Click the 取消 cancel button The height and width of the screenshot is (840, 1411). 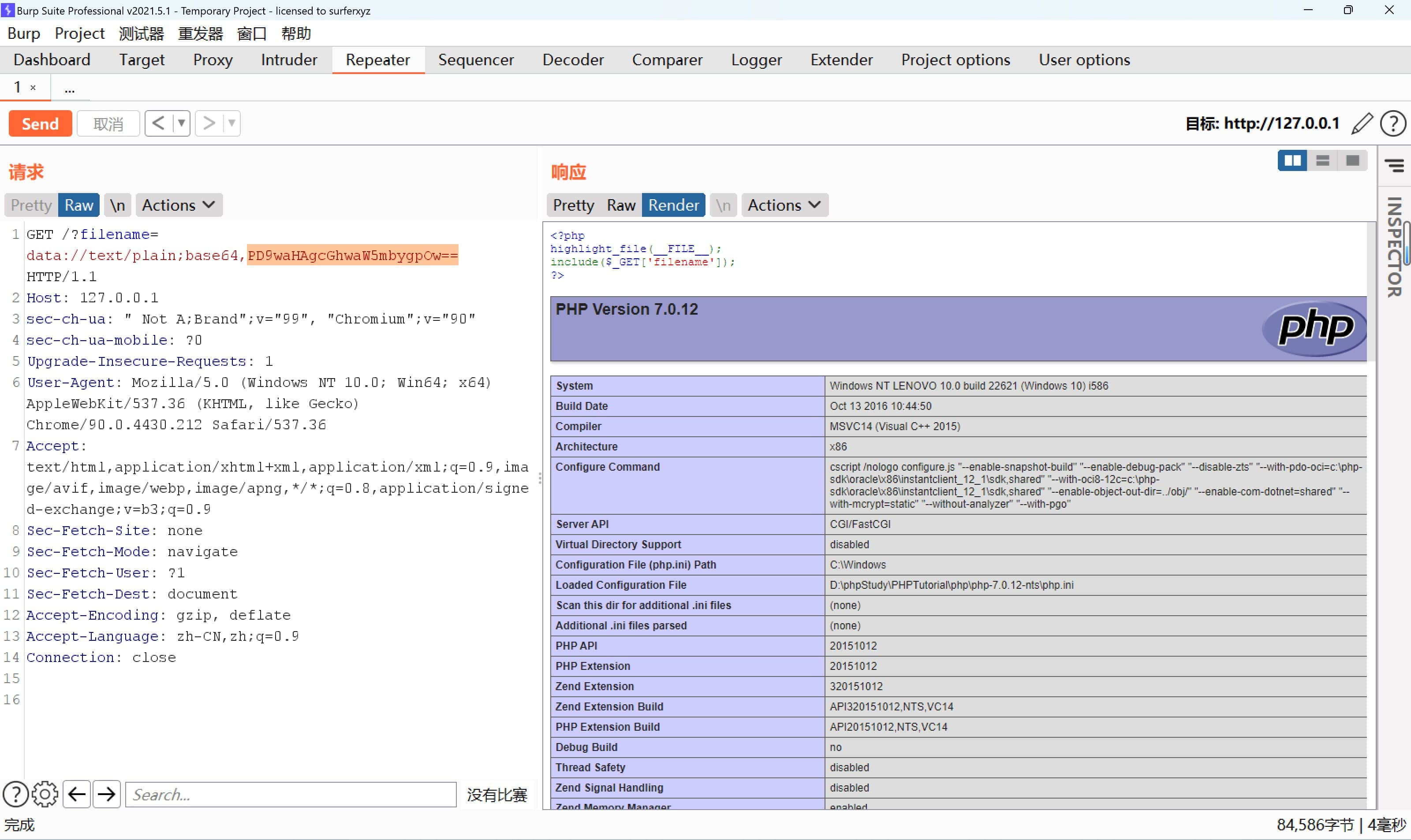click(x=108, y=123)
